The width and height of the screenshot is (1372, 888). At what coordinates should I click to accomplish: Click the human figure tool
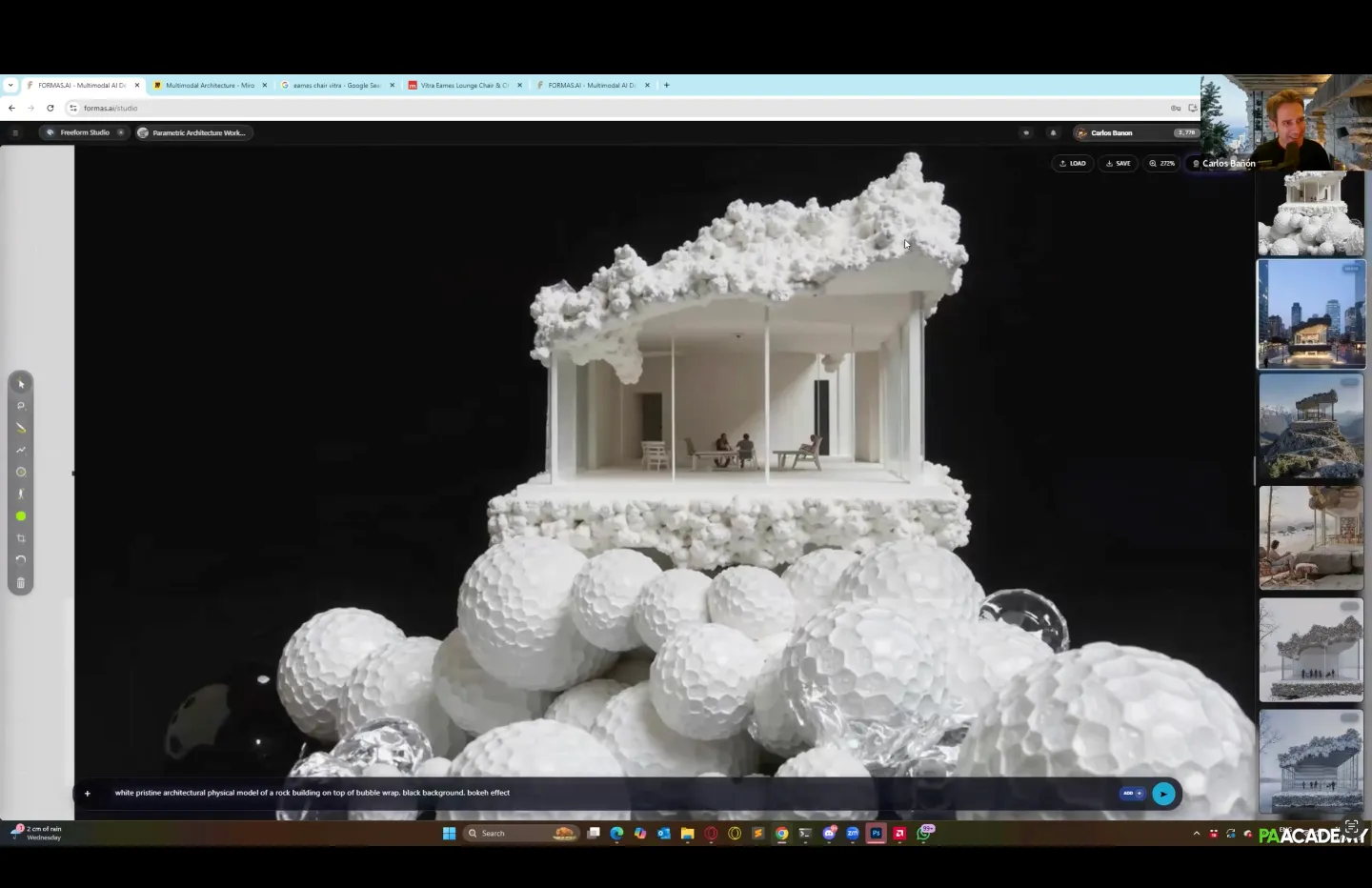point(21,494)
